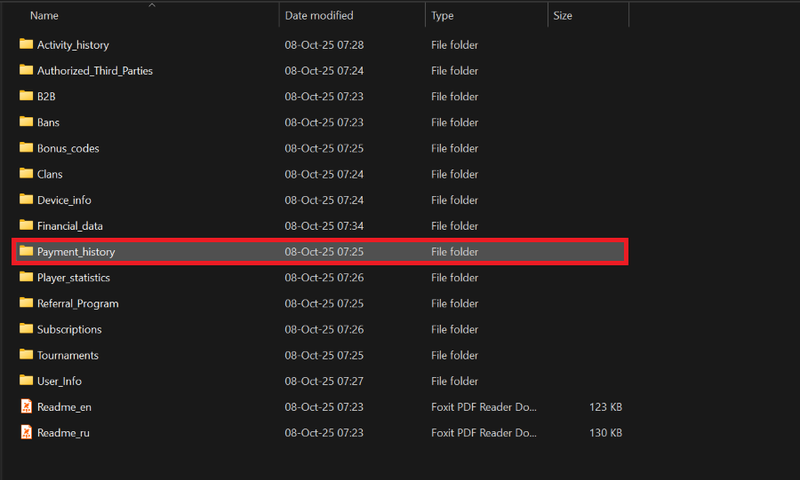Click the B2B folder icon
This screenshot has width=800, height=480.
[26, 97]
